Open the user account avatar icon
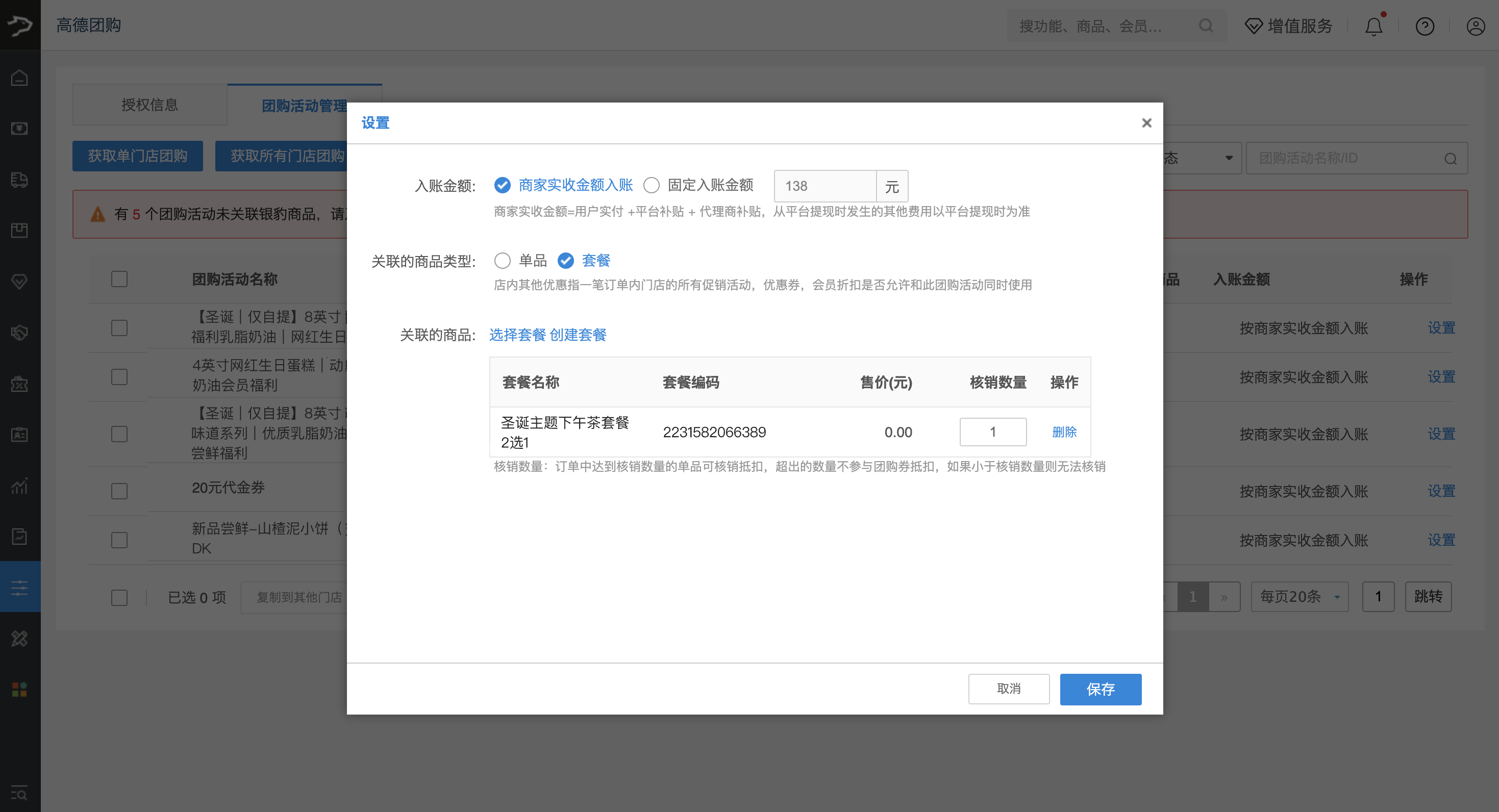1499x812 pixels. coord(1475,26)
